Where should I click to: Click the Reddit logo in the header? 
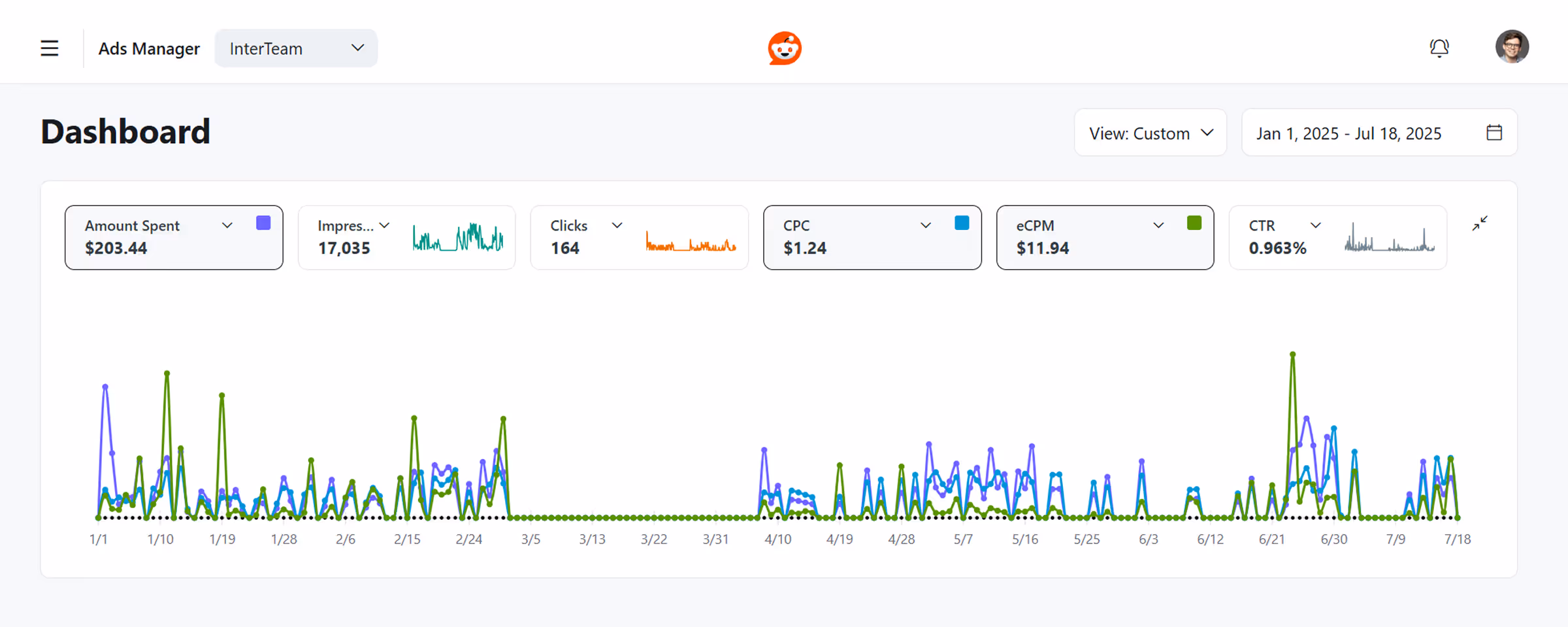coord(784,48)
